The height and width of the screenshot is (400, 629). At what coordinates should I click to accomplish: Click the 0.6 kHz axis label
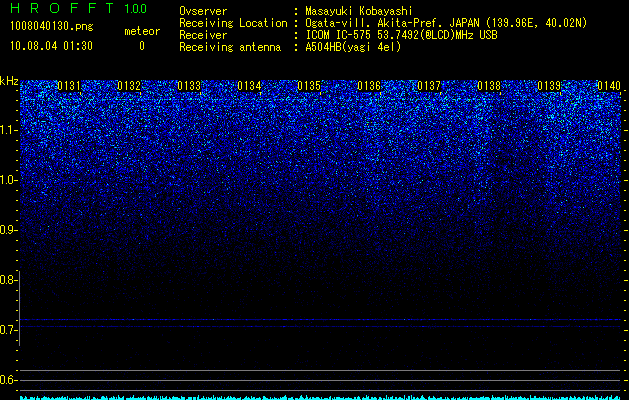[x=8, y=380]
